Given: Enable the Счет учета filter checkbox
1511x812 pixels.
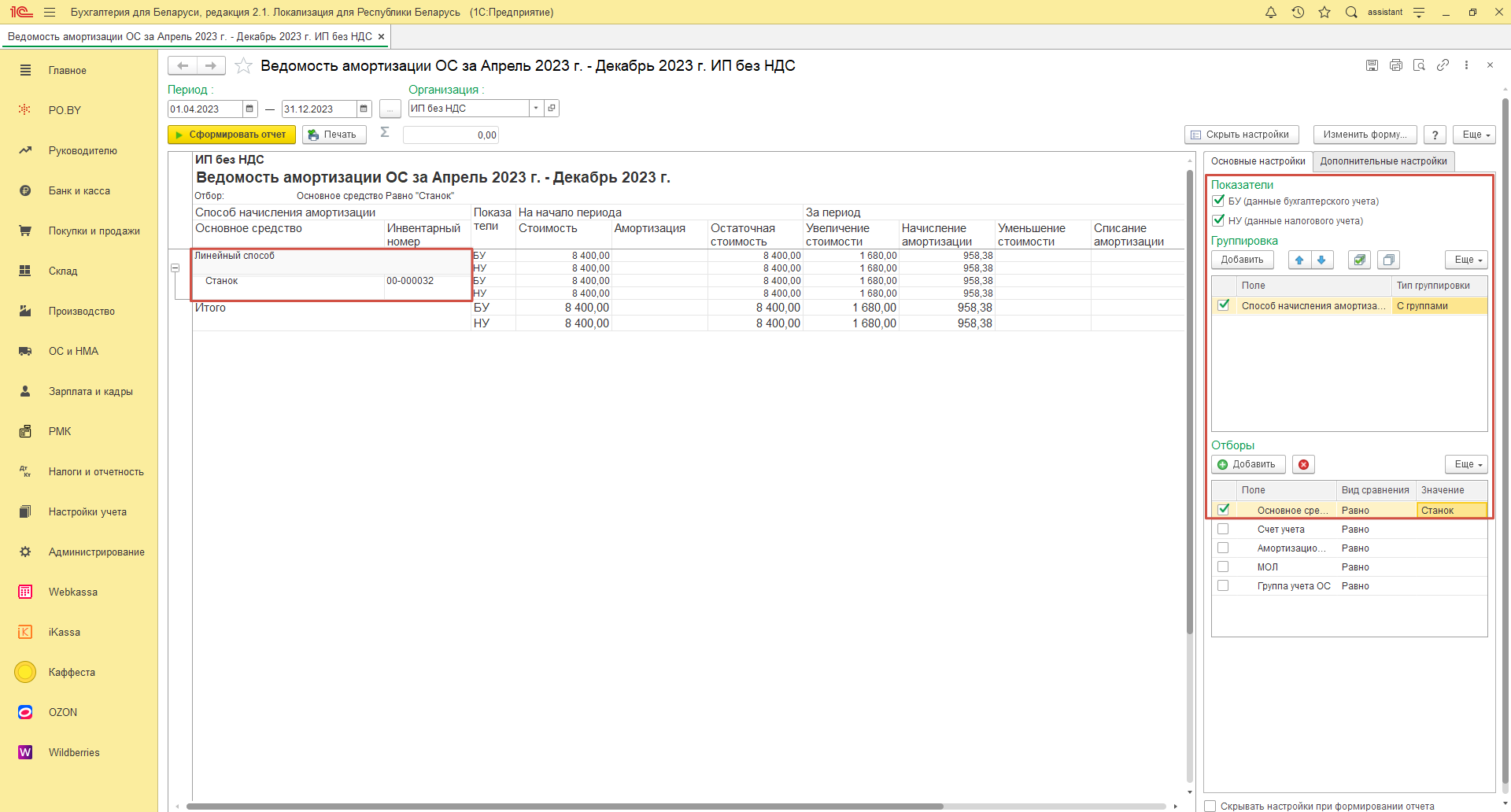Looking at the screenshot, I should click(x=1223, y=530).
